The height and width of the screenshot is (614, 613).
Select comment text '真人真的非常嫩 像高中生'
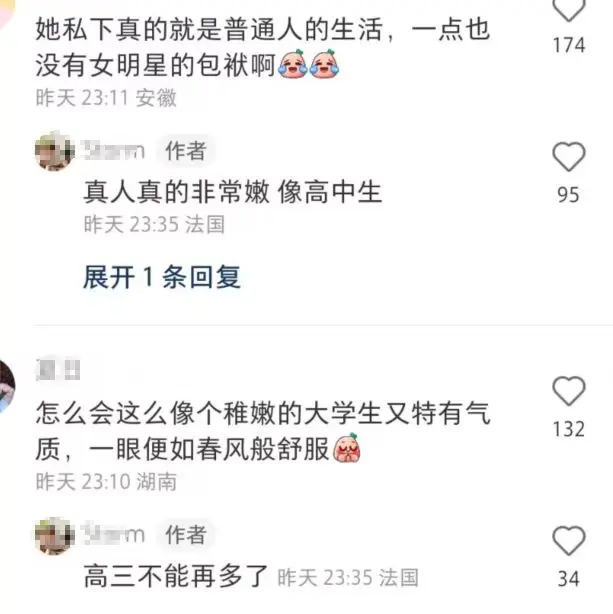(x=233, y=192)
